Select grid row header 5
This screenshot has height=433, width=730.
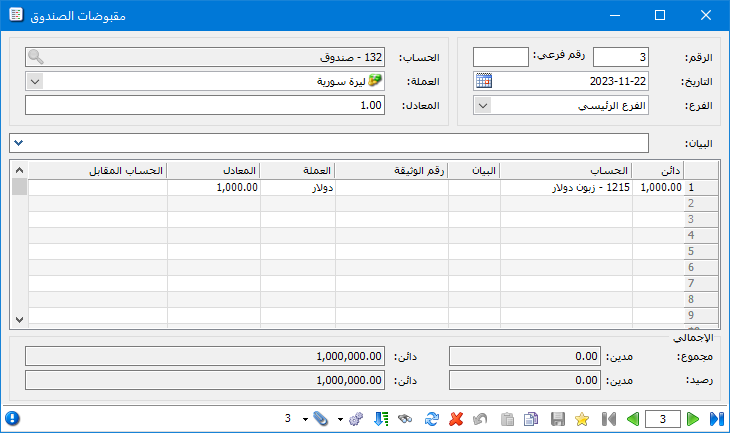[701, 251]
